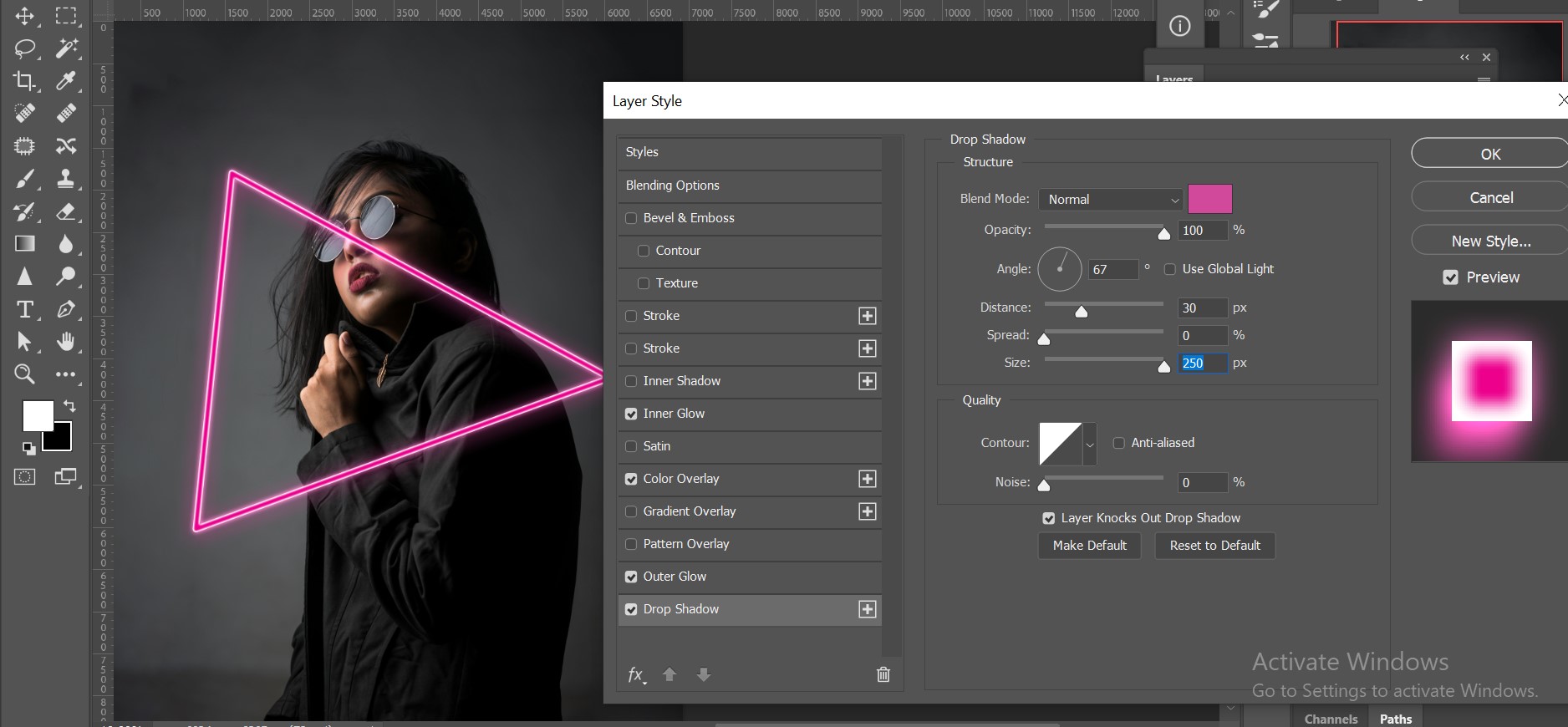Uncheck Layer Knocks Out Drop Shadow
Image resolution: width=1568 pixels, height=727 pixels.
[x=1049, y=518]
